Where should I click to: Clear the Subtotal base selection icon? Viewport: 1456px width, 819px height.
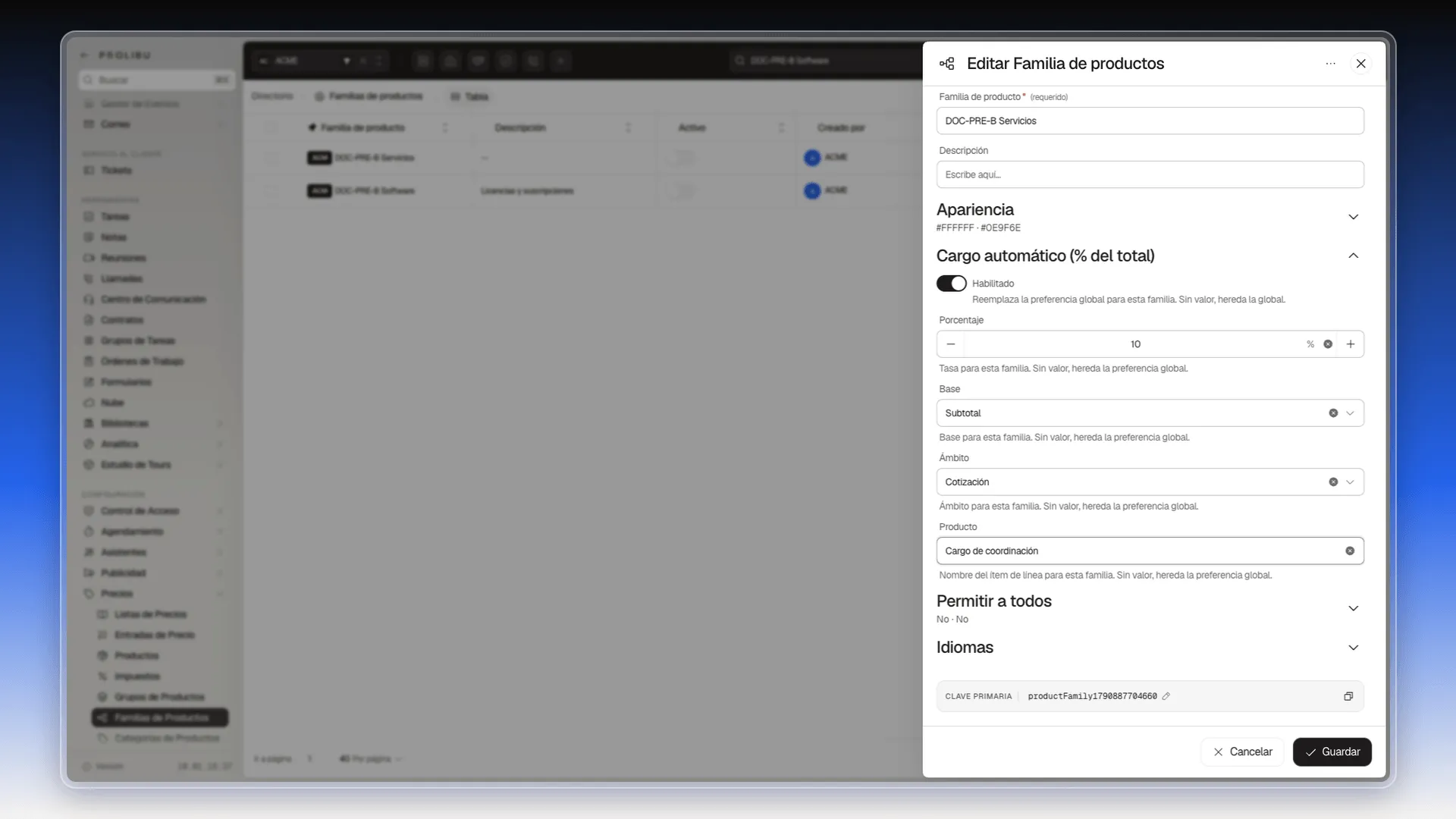click(x=1333, y=413)
